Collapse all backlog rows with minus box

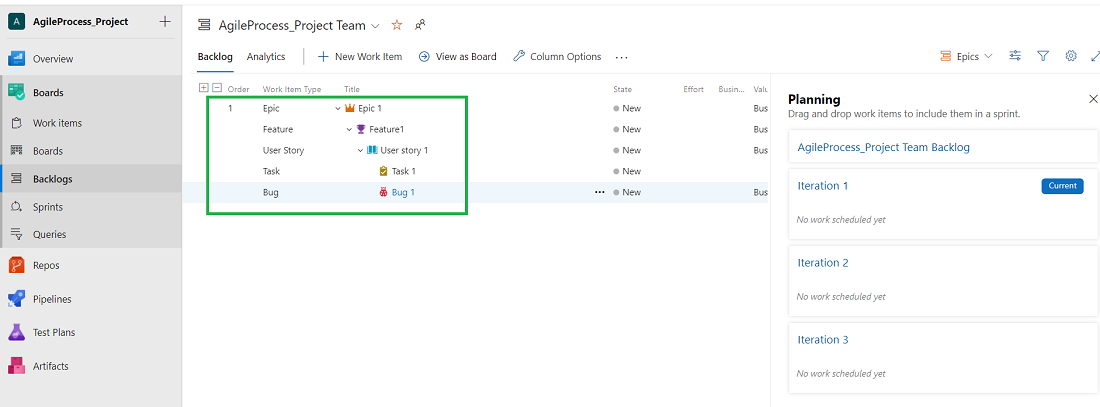[x=217, y=89]
